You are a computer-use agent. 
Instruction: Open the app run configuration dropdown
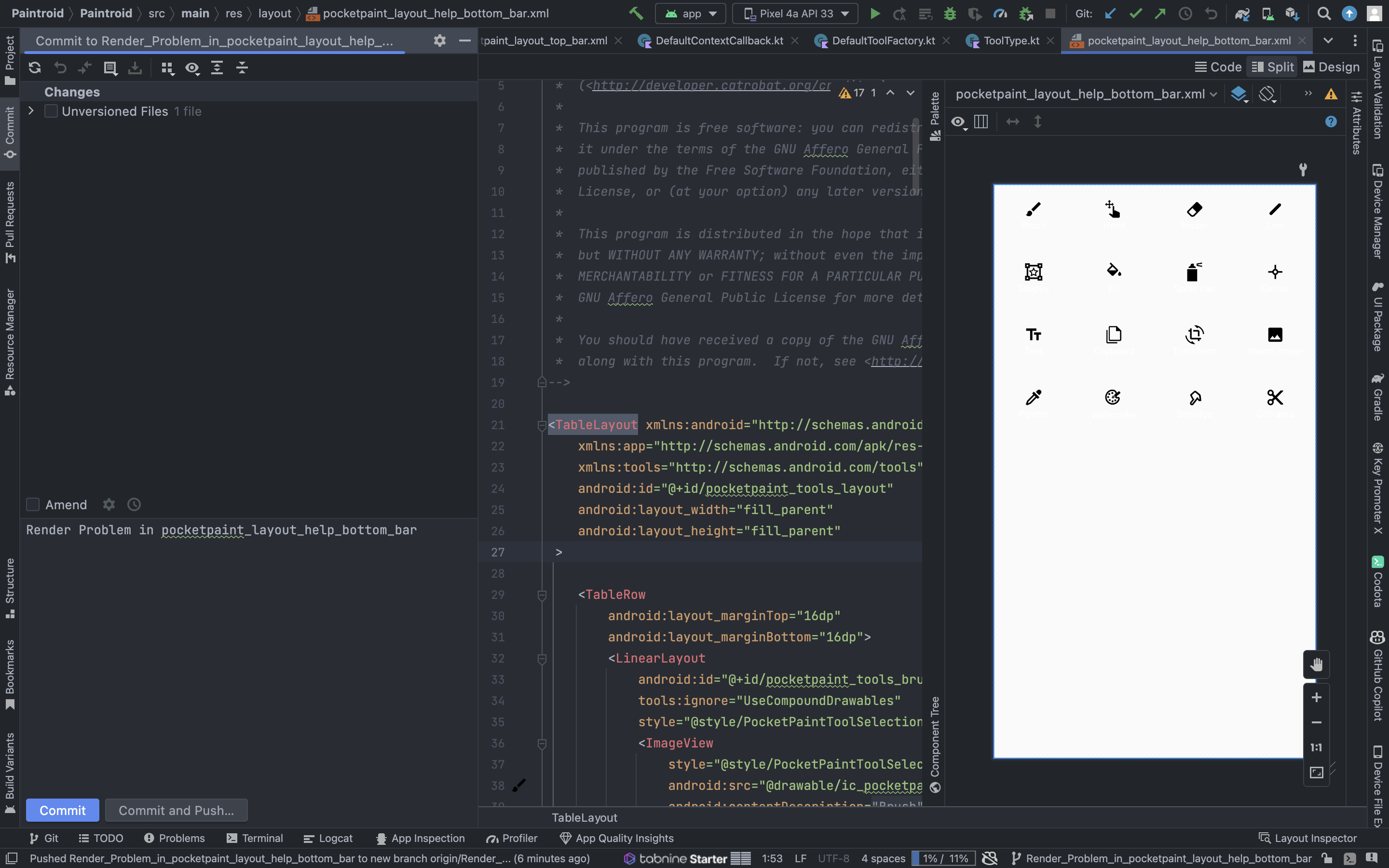pos(691,13)
